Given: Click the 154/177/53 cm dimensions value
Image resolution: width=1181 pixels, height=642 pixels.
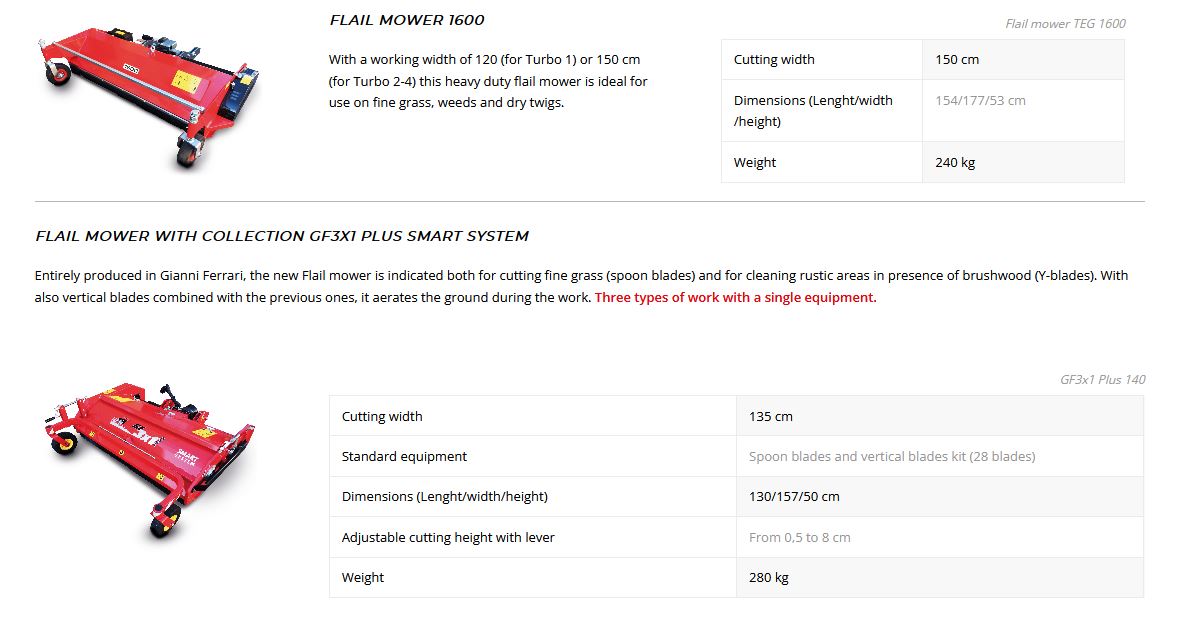Looking at the screenshot, I should [x=980, y=101].
